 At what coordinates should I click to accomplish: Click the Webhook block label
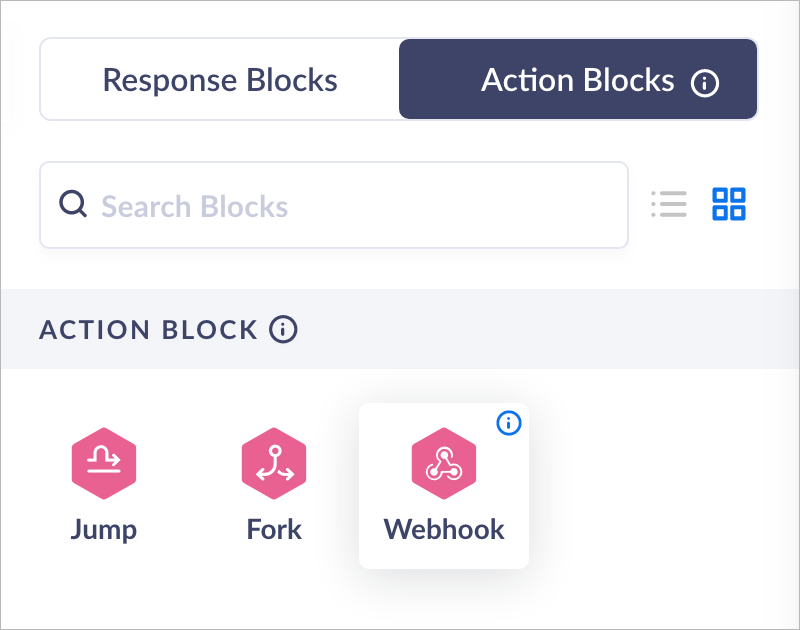pyautogui.click(x=444, y=529)
